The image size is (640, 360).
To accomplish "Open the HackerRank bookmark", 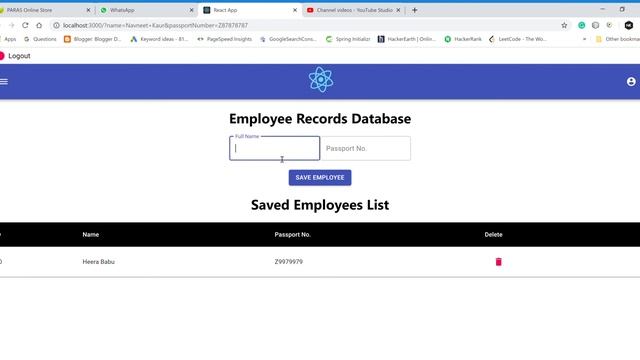I will 463,39.
